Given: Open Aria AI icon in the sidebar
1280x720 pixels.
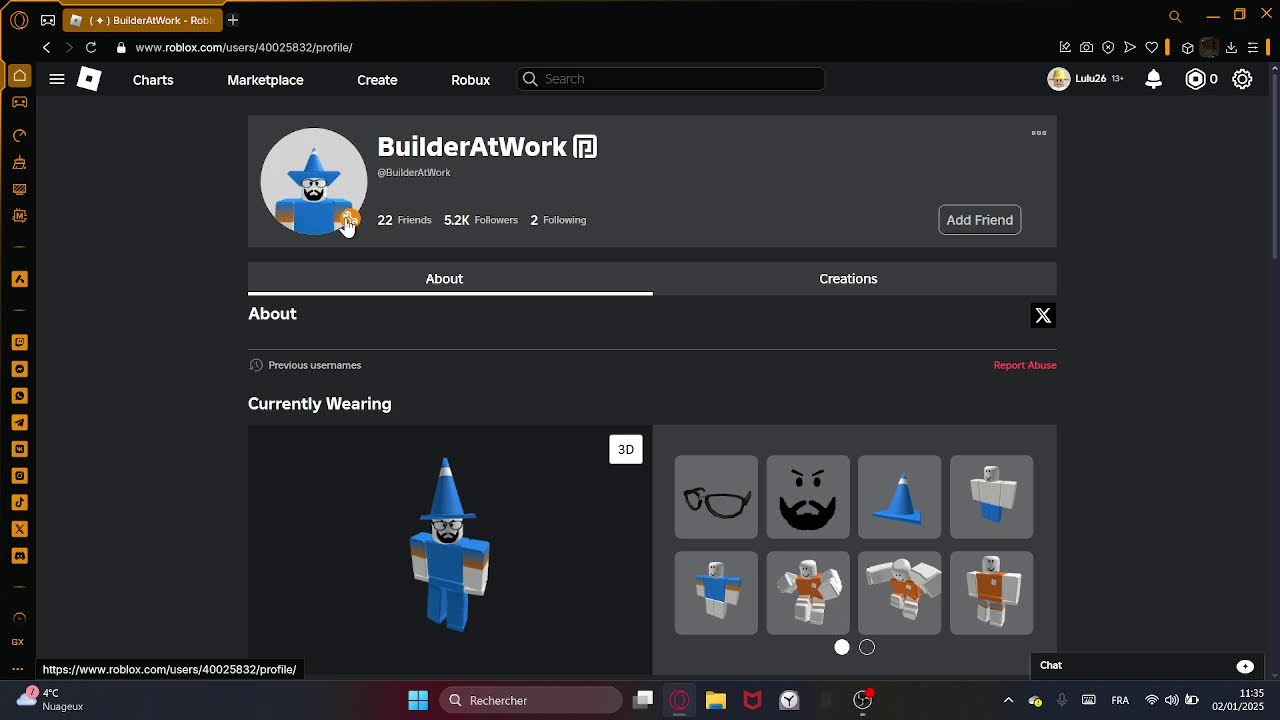Looking at the screenshot, I should (x=19, y=279).
